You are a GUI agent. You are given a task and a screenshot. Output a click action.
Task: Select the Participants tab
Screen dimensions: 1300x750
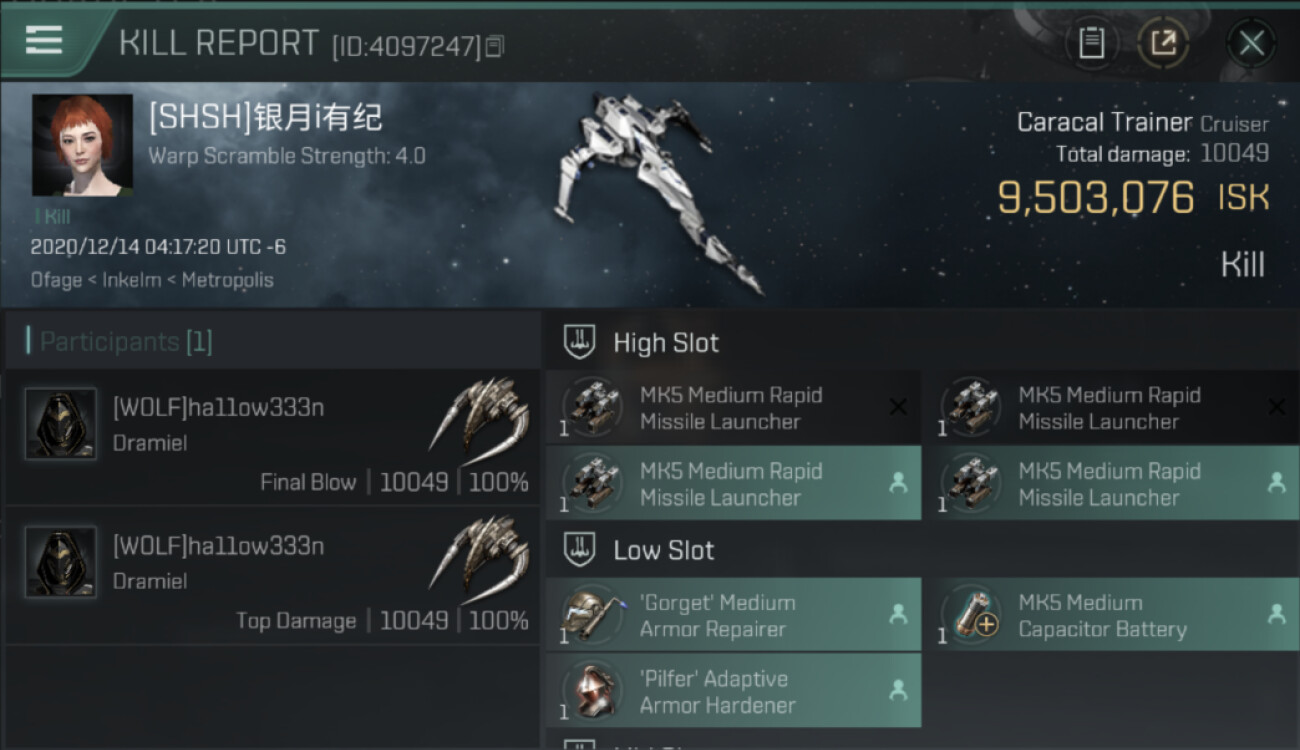[x=125, y=342]
